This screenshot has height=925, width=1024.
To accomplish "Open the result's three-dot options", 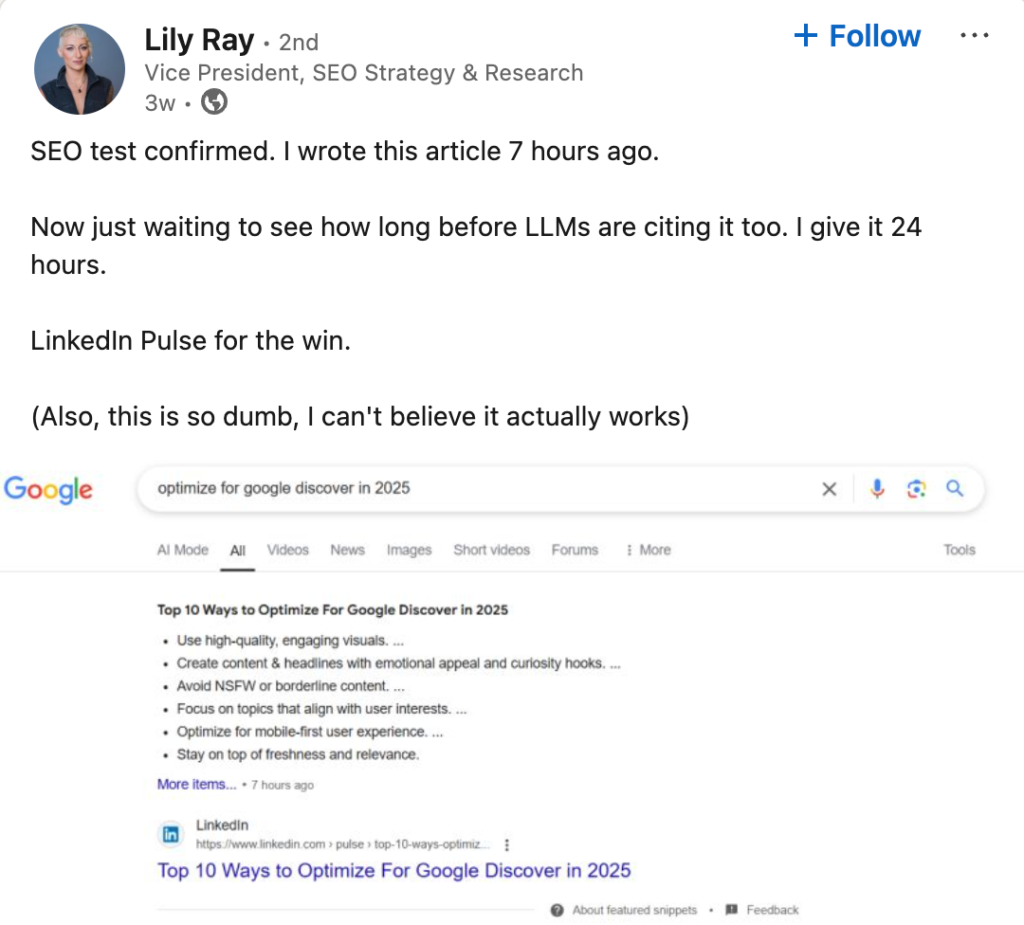I will coord(508,844).
